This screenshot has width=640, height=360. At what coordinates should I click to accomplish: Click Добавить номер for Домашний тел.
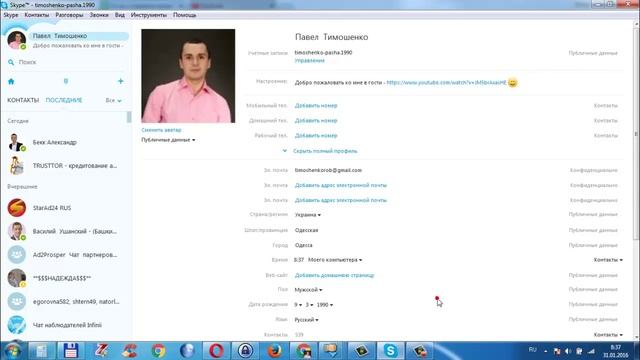(x=316, y=121)
